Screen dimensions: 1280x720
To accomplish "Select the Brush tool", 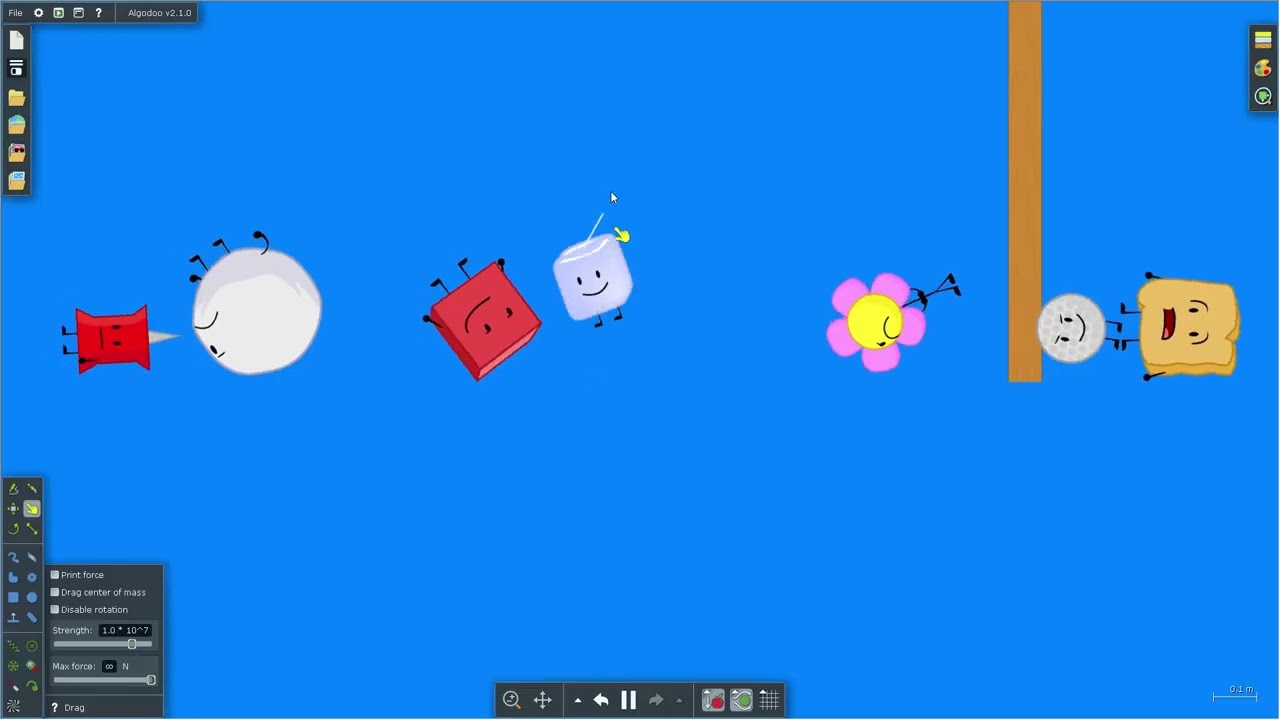I will tap(13, 557).
